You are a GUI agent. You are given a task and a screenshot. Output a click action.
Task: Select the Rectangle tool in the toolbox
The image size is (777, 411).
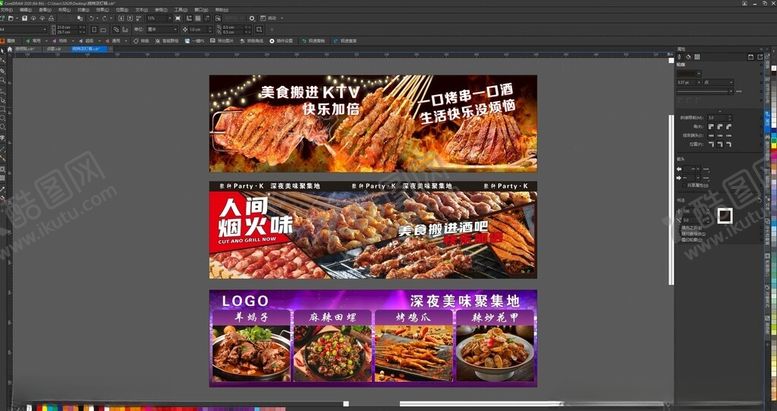[2, 108]
